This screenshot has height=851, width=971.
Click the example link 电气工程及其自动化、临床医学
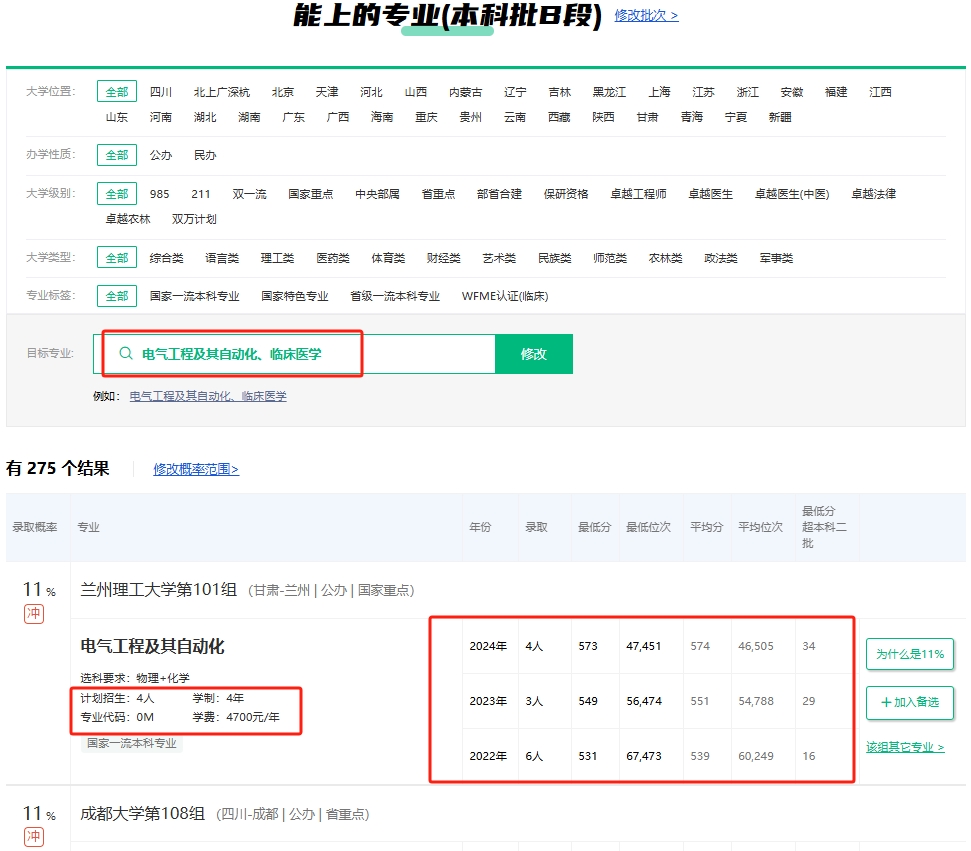click(208, 396)
